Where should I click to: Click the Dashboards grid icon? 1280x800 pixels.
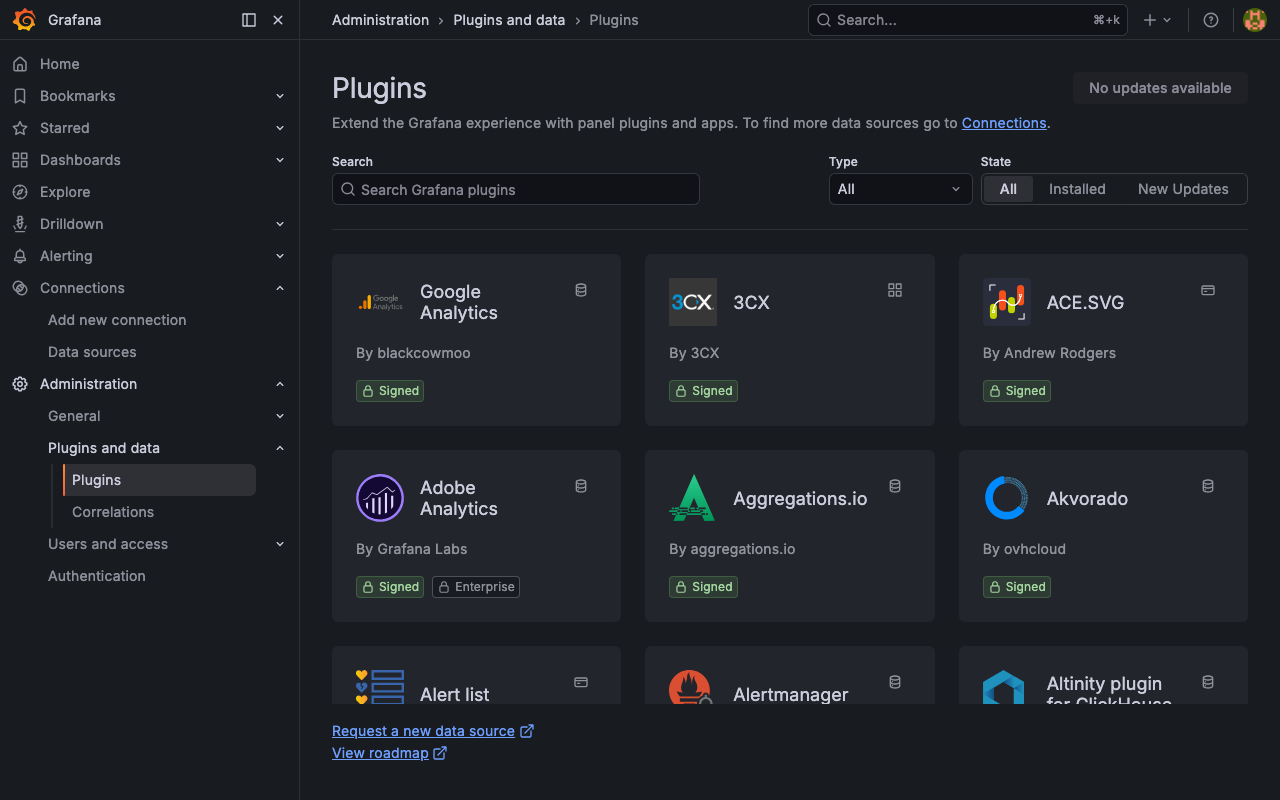coord(20,160)
